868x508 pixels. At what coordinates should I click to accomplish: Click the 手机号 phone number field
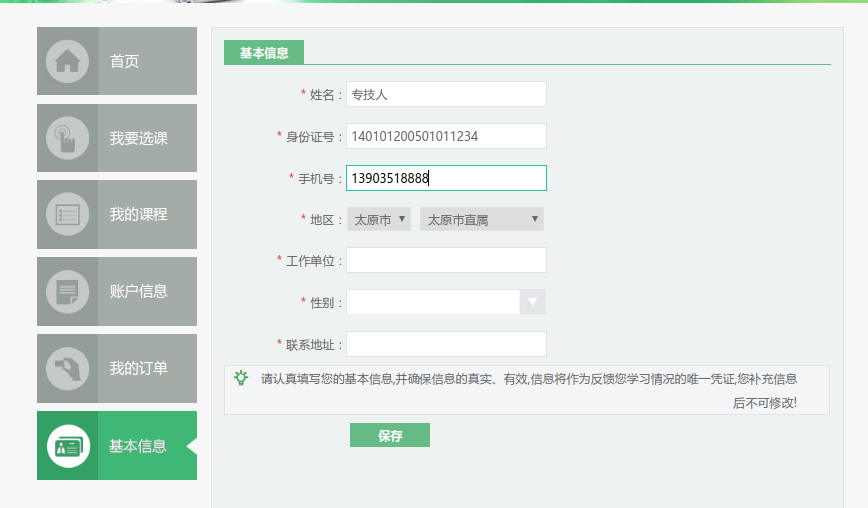click(446, 178)
